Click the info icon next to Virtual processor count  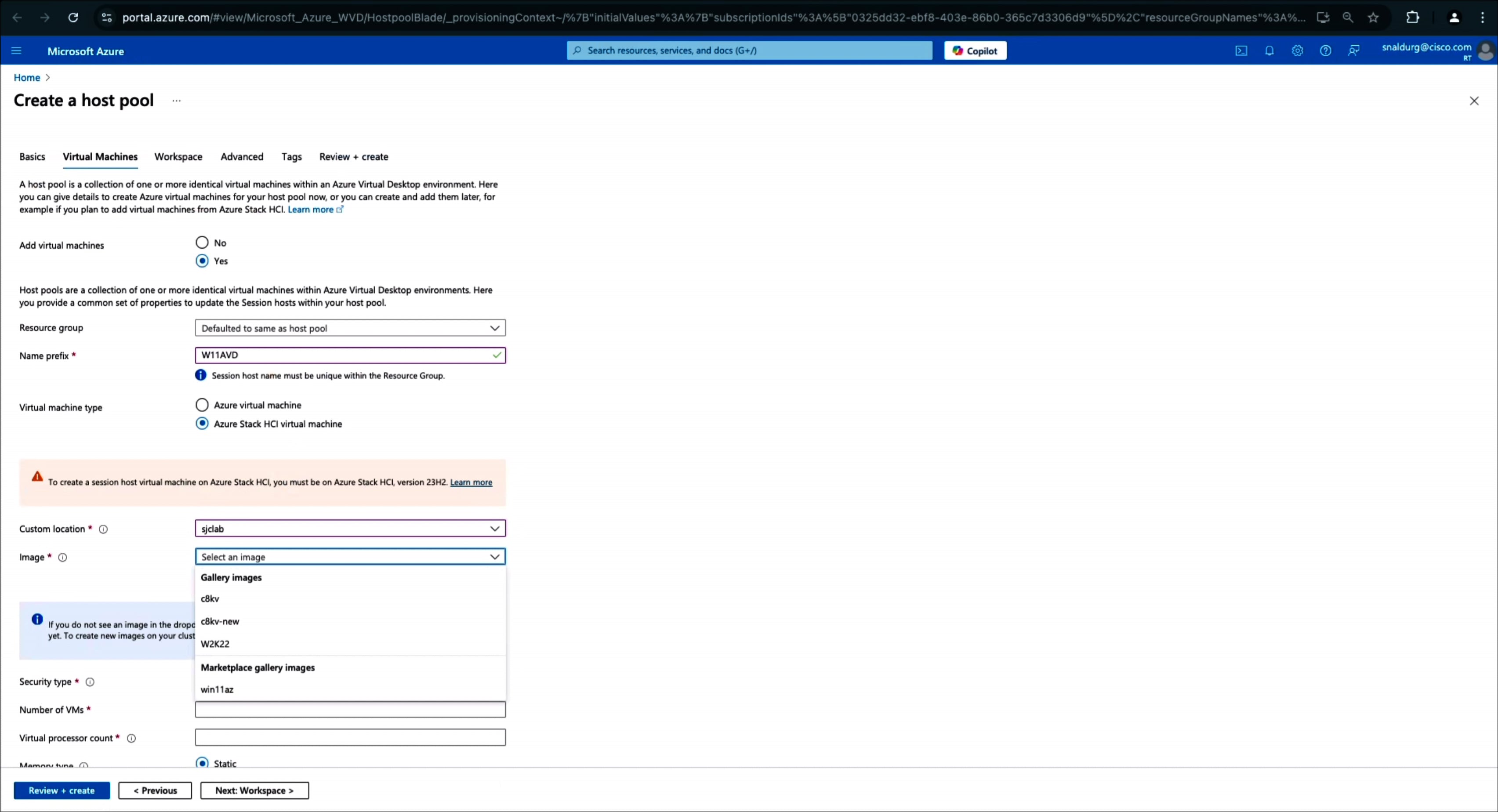coord(131,738)
